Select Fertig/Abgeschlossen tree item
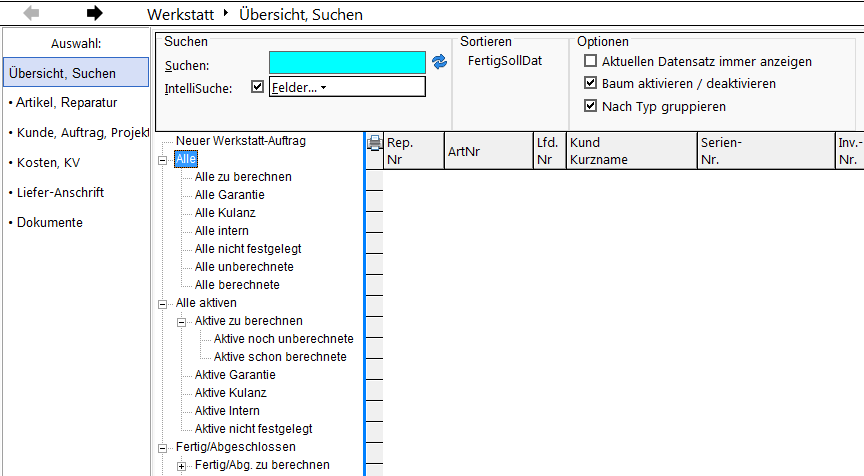864x476 pixels. (235, 447)
